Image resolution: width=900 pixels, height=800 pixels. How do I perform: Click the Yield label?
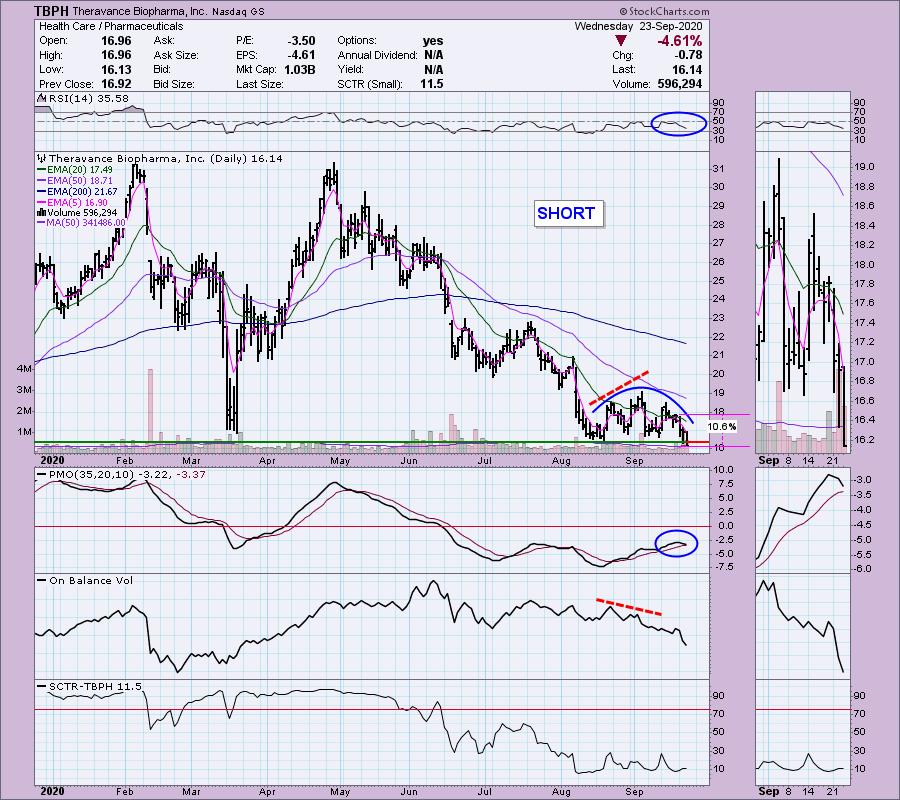click(x=350, y=69)
